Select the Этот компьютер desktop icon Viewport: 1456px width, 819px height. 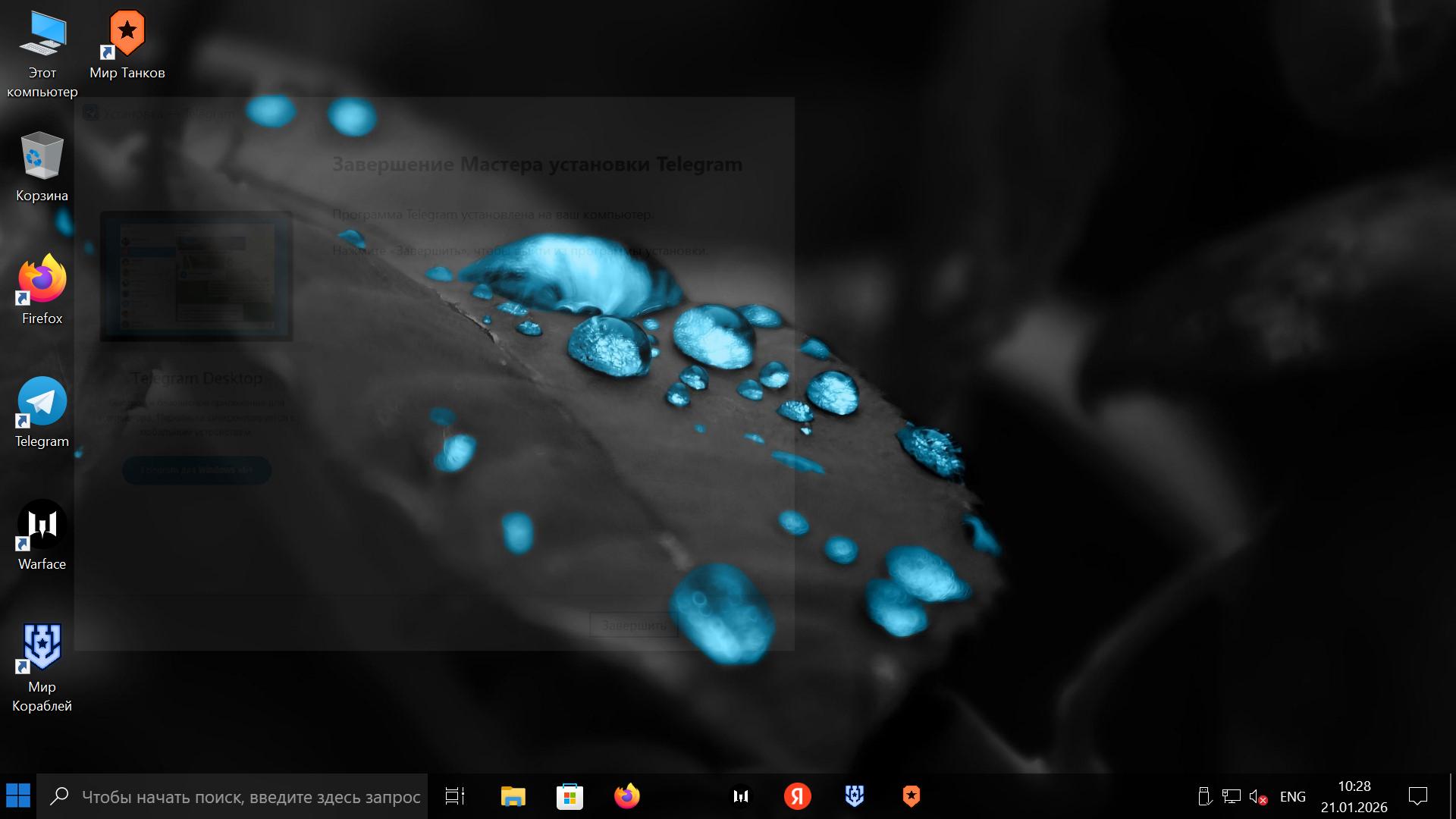pyautogui.click(x=42, y=34)
